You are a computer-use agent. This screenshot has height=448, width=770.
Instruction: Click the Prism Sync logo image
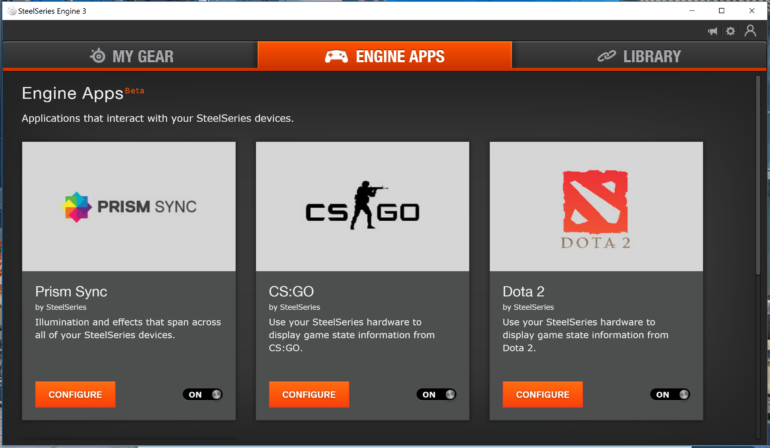coord(129,207)
